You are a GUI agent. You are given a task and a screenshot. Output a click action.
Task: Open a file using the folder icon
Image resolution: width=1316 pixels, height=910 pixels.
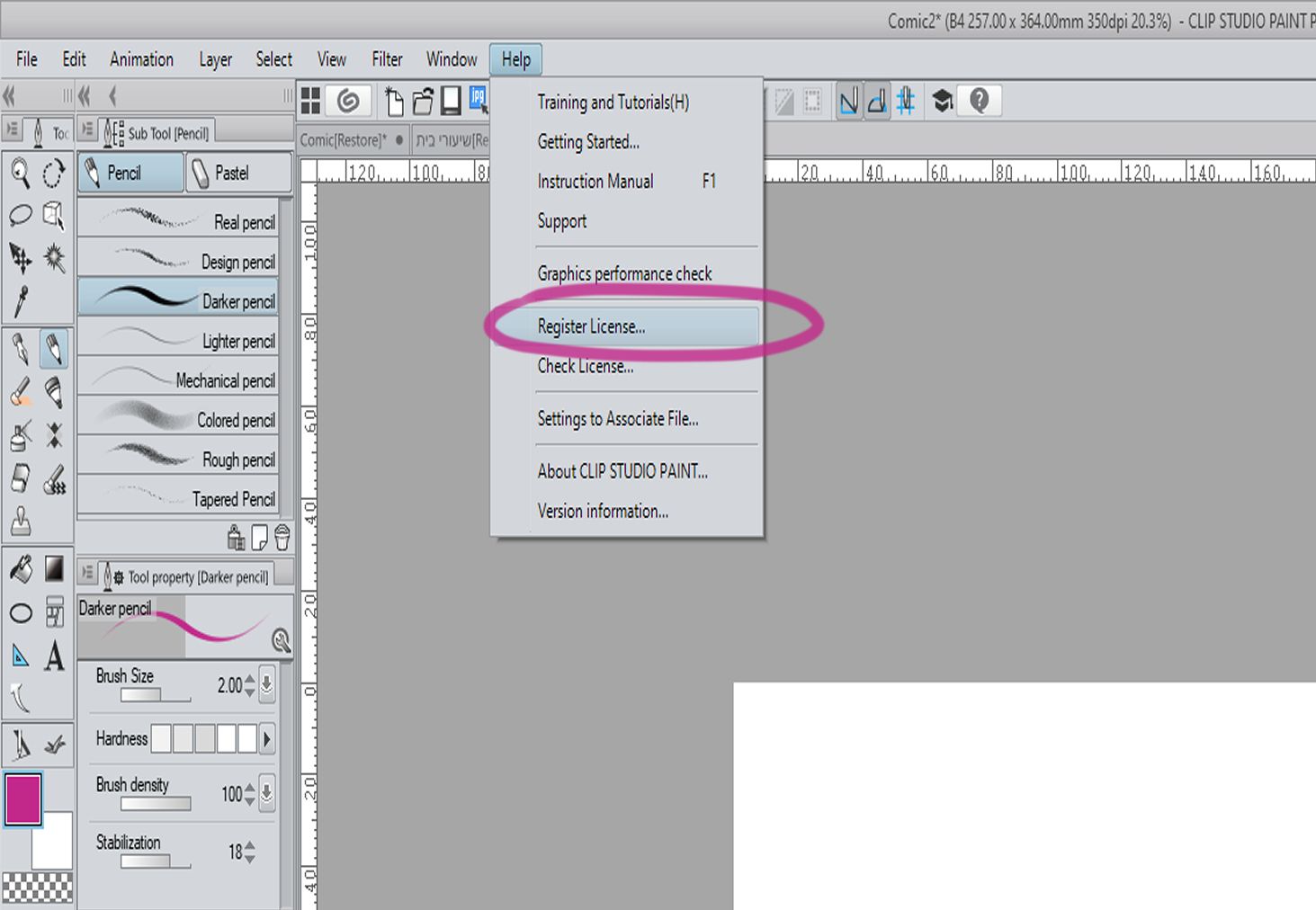pos(423,102)
